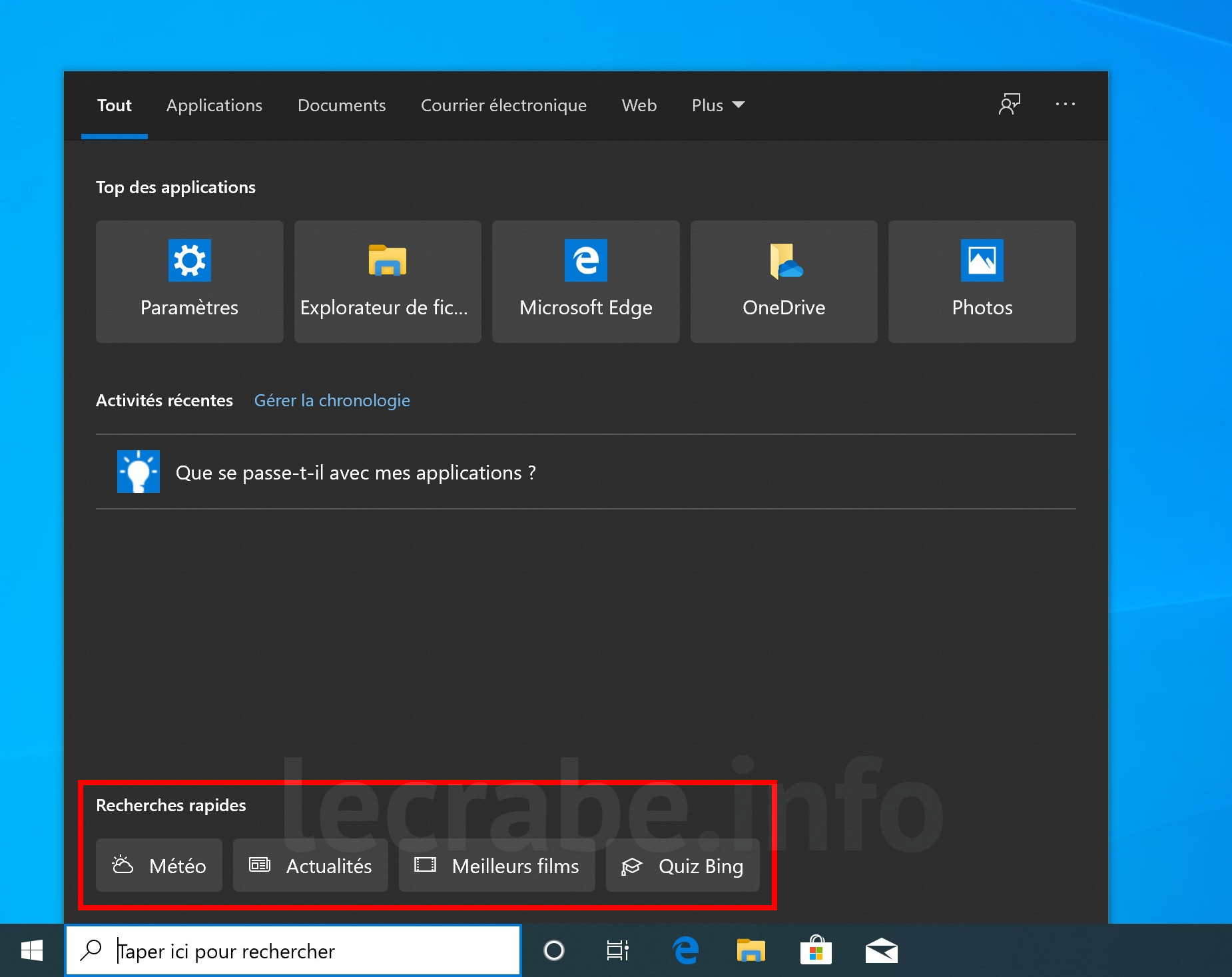The width and height of the screenshot is (1232, 977).
Task: Launch the Photos app tile
Action: point(982,282)
